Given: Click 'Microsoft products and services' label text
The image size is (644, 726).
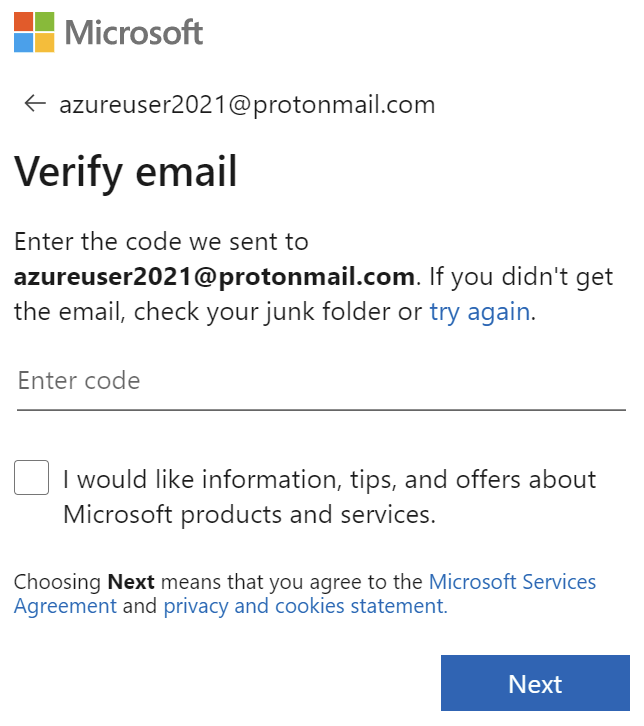Looking at the screenshot, I should pos(249,514).
